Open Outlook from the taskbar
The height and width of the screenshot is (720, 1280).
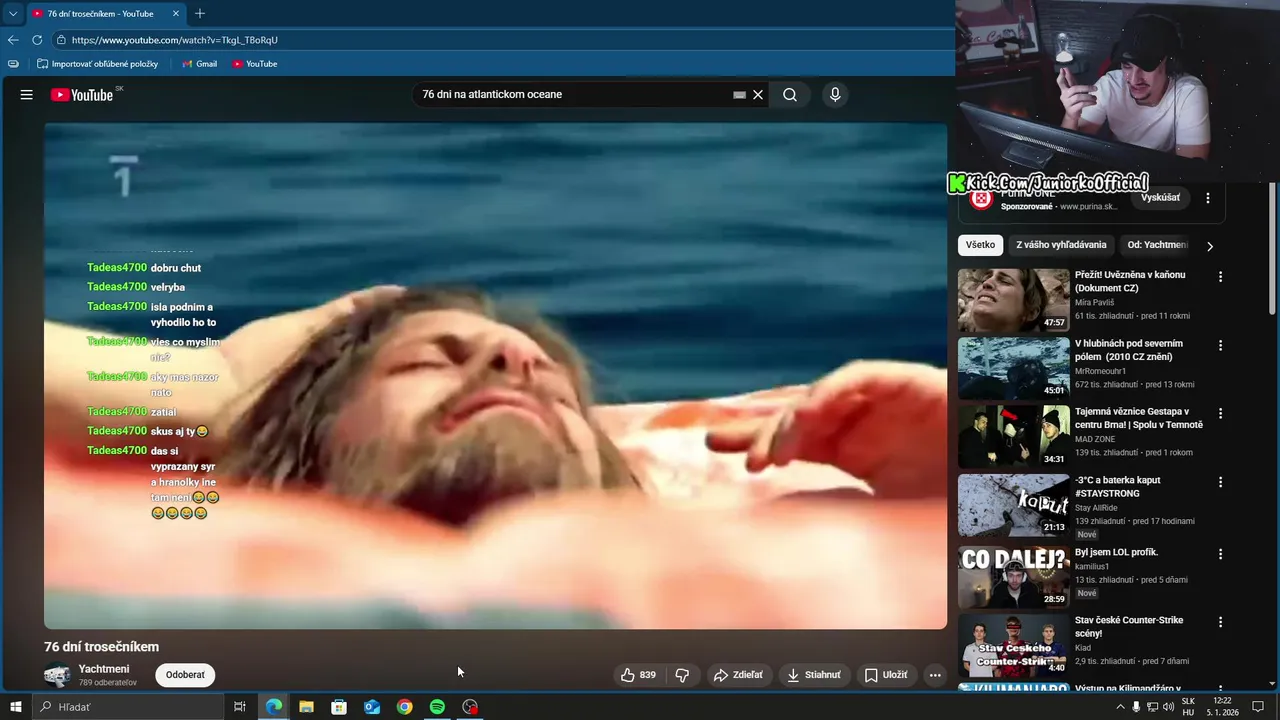tap(372, 707)
